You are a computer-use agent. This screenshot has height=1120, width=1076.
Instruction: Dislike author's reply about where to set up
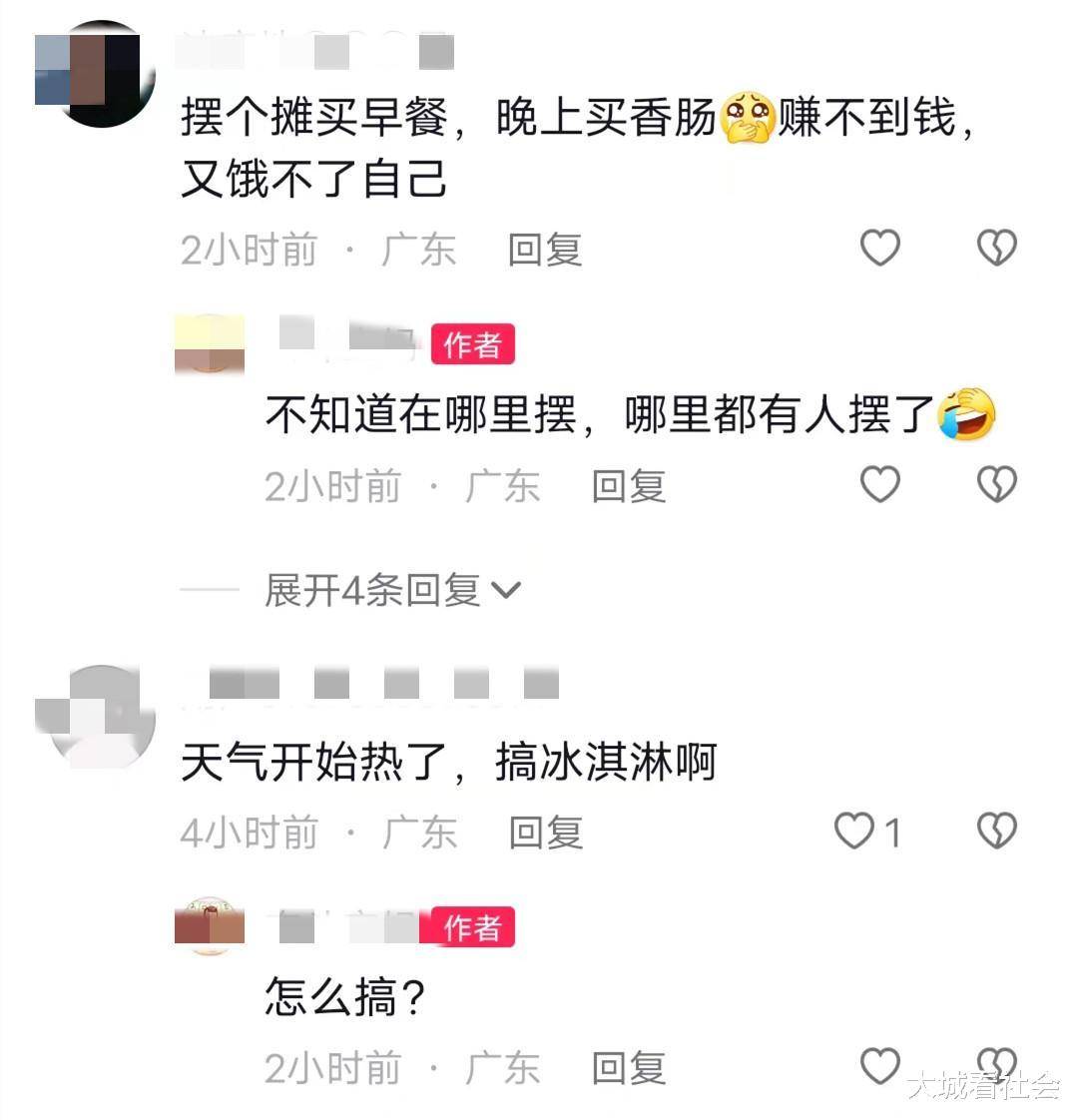[997, 484]
